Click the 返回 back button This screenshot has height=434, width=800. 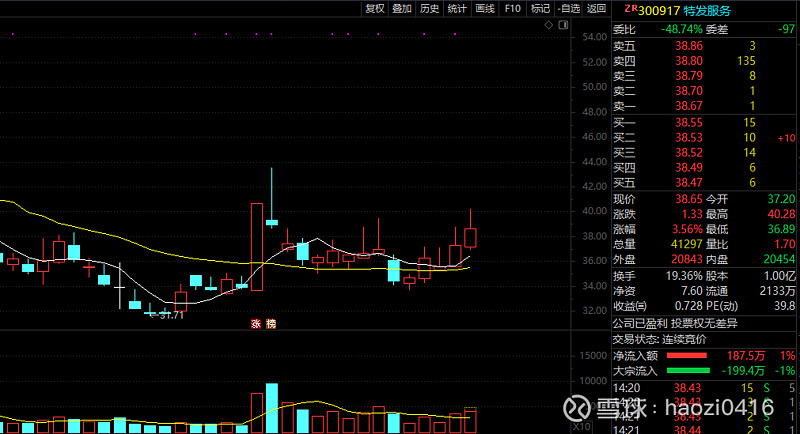point(596,9)
